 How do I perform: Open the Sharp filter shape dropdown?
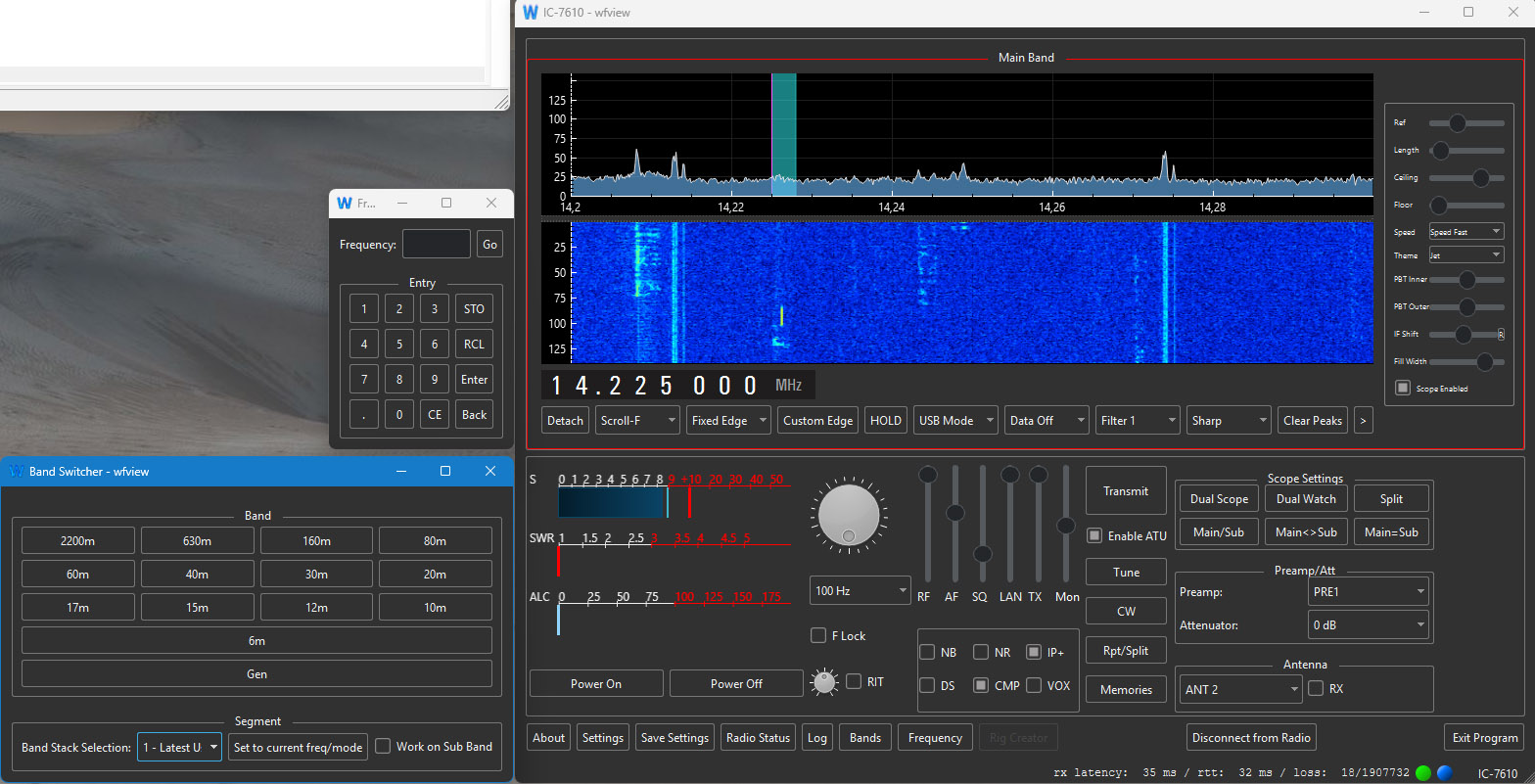coord(1229,421)
